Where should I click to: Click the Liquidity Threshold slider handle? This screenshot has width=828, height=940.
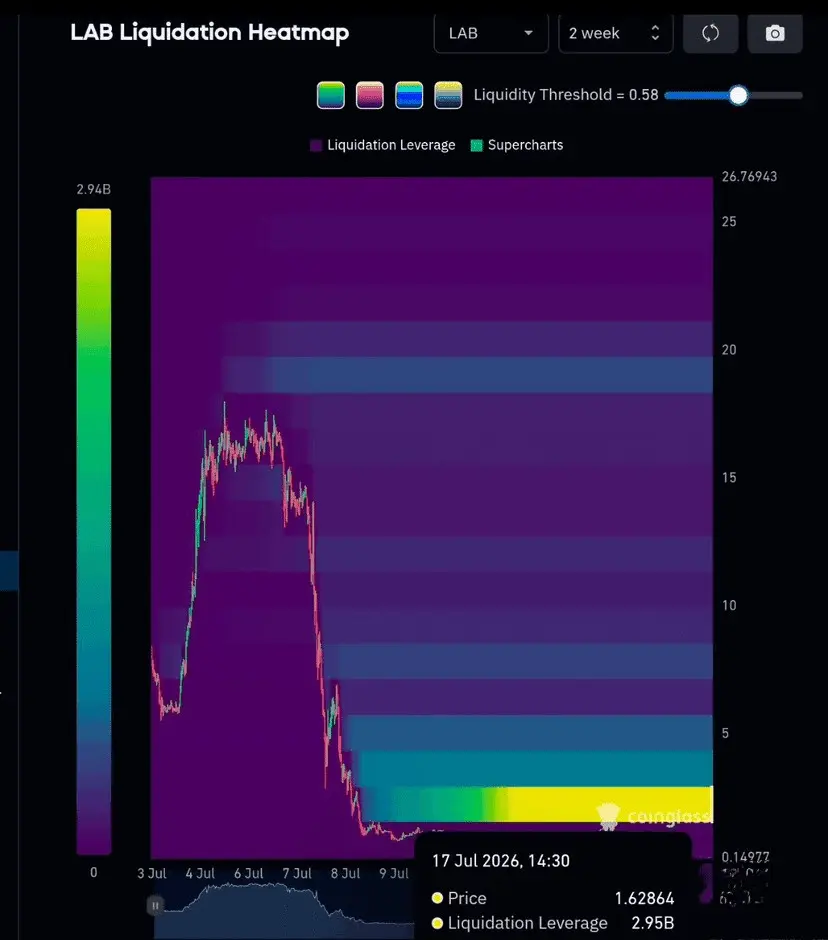[739, 95]
